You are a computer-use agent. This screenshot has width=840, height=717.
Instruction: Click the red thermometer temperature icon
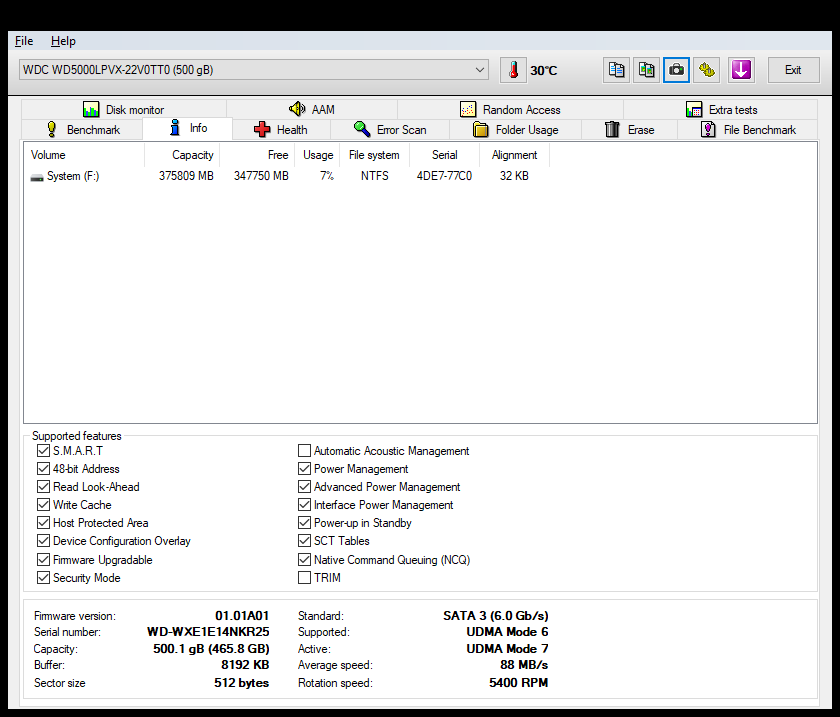[513, 70]
